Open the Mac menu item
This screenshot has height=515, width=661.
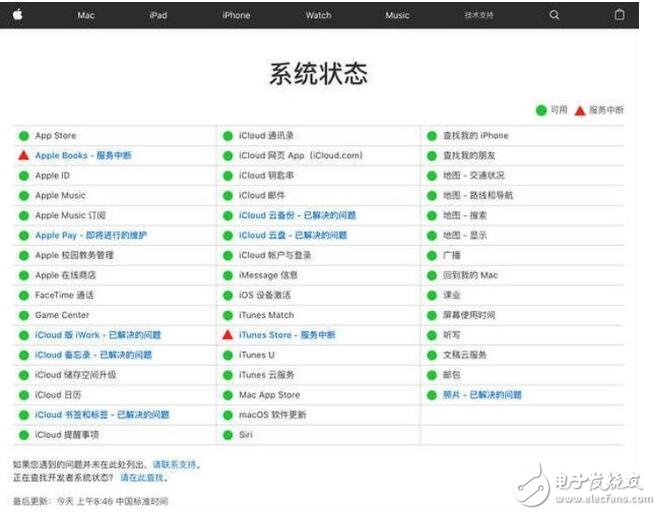86,15
